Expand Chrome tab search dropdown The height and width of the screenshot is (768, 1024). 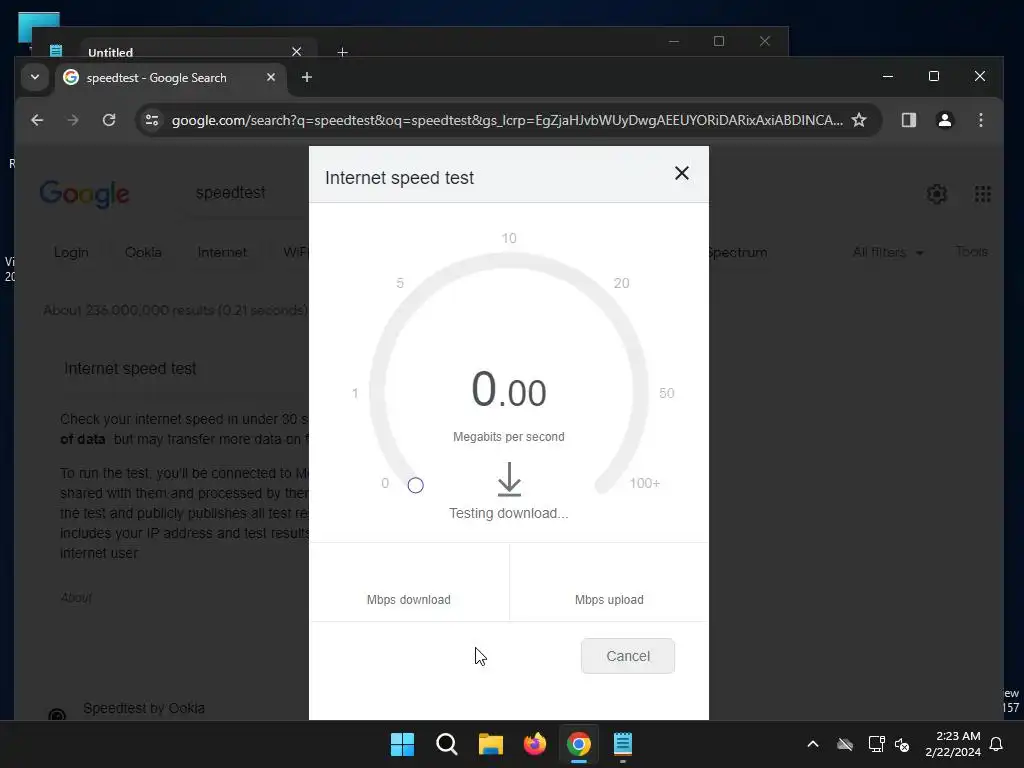click(x=35, y=78)
